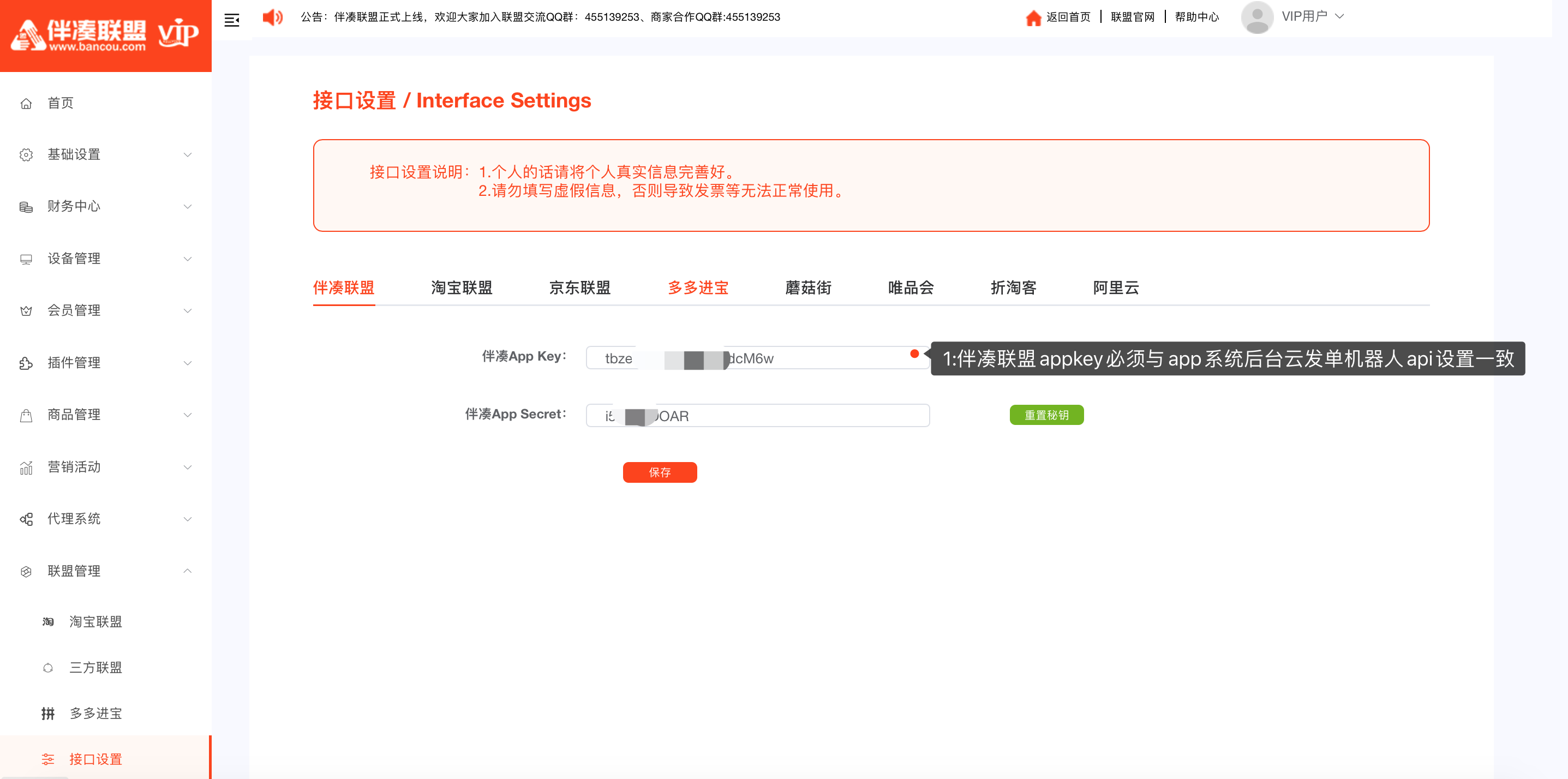The image size is (1568, 779).
Task: Click the 会员管理 crown icon
Action: click(x=26, y=311)
